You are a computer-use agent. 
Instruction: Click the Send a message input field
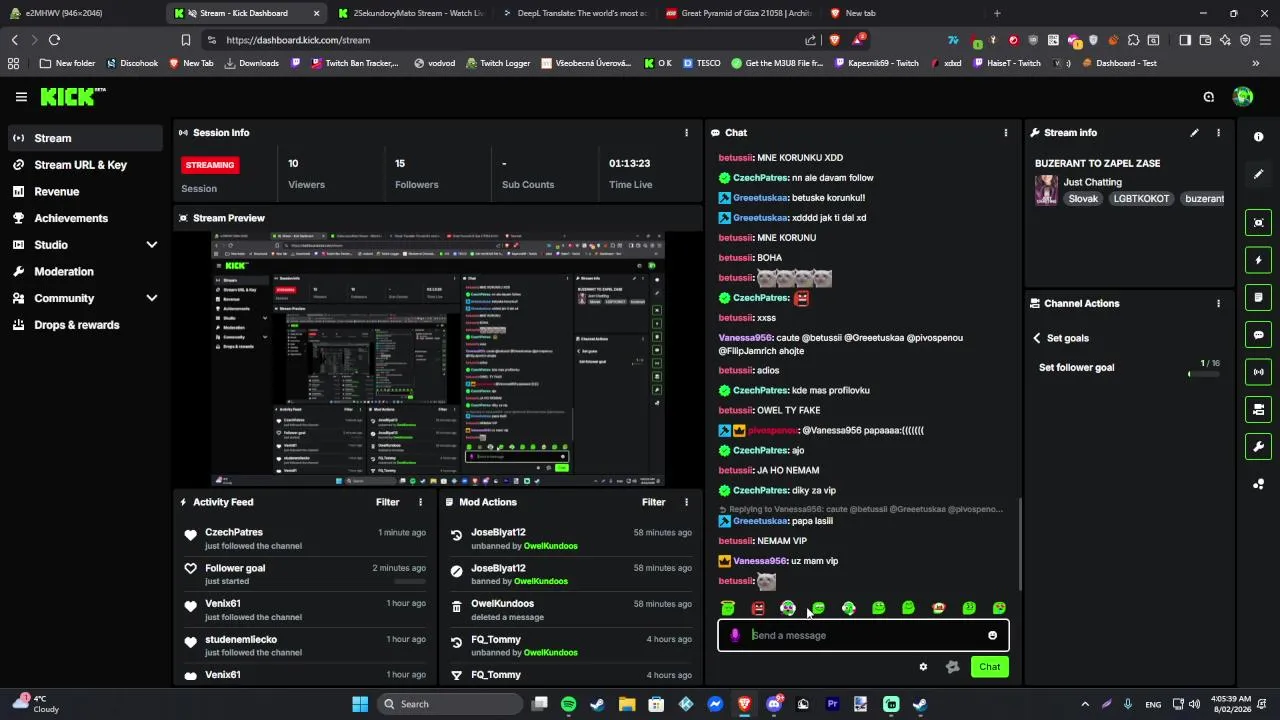pos(863,635)
